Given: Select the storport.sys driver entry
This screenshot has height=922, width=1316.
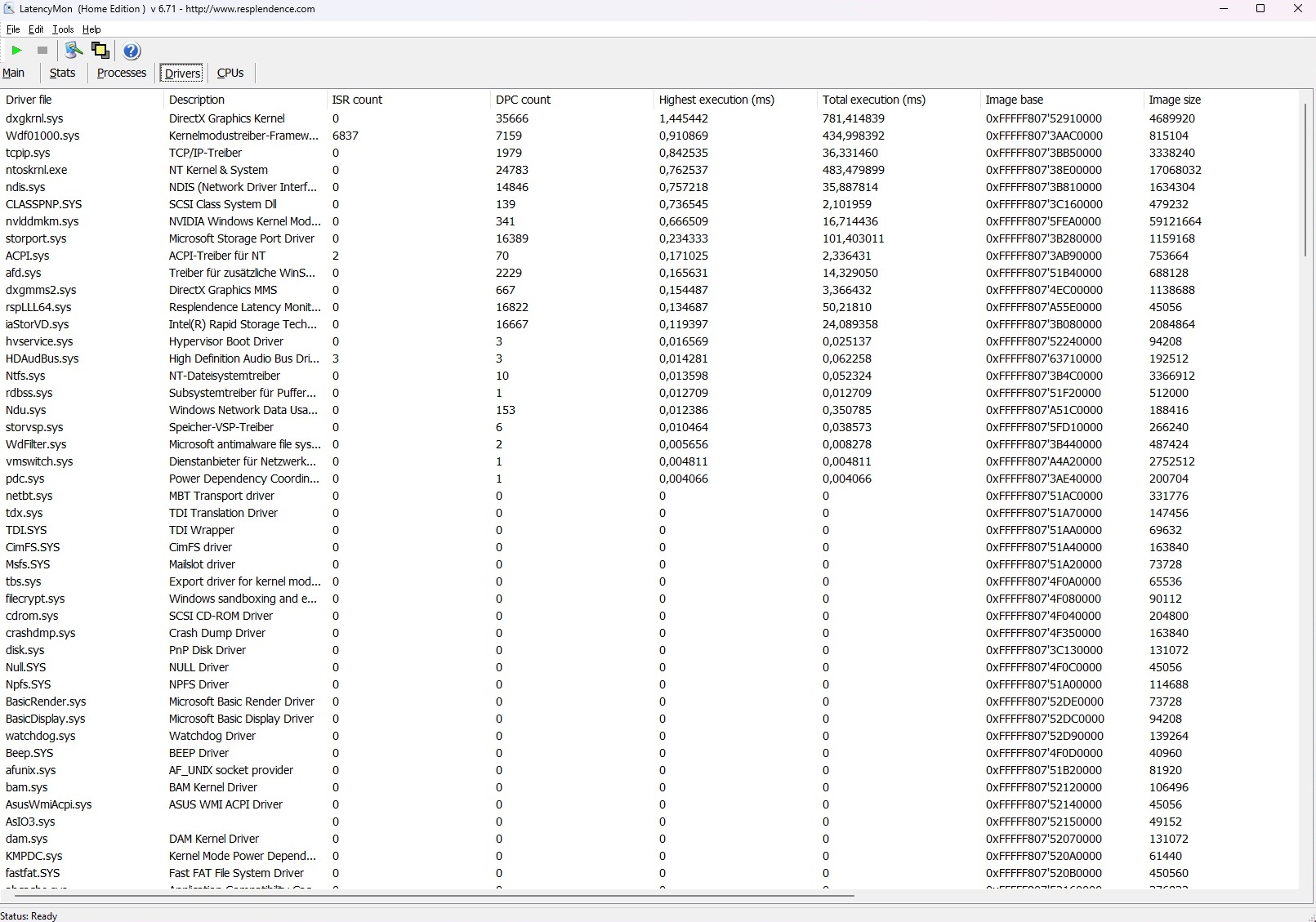Looking at the screenshot, I should click(x=36, y=238).
